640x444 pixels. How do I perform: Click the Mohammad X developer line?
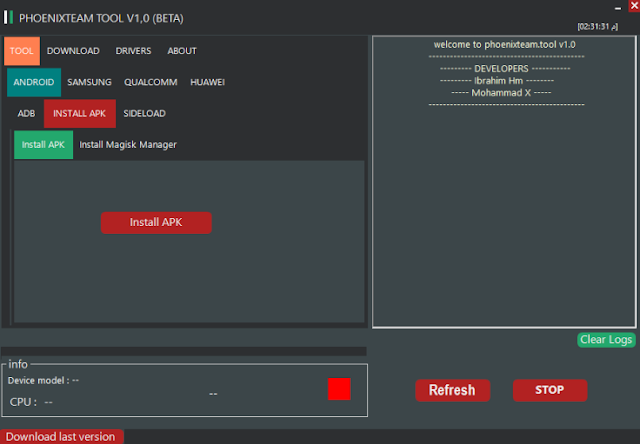click(501, 93)
